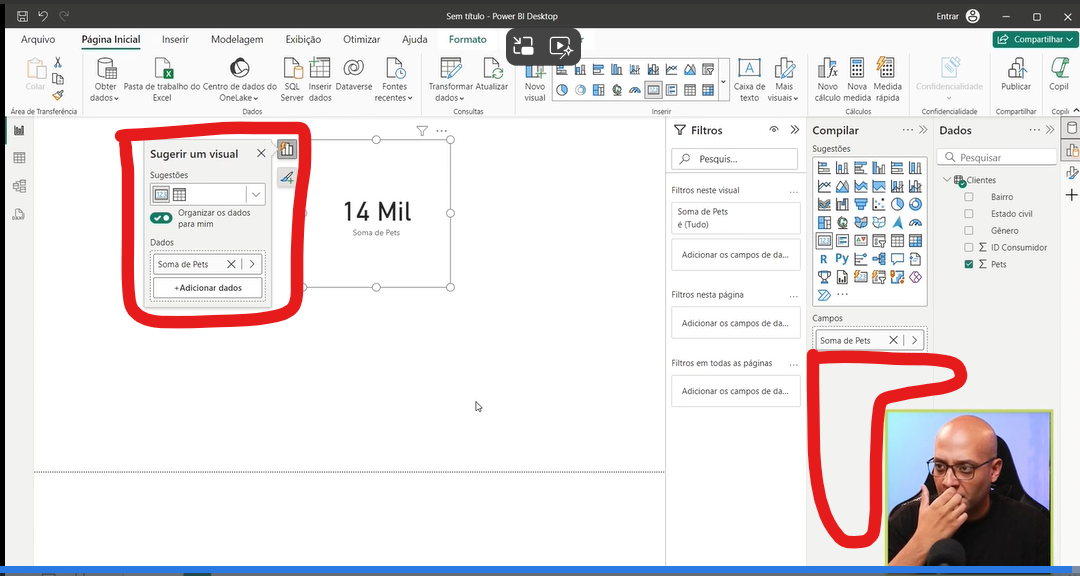
Task: Open Power Automate visual in Compilar
Action: (x=824, y=296)
